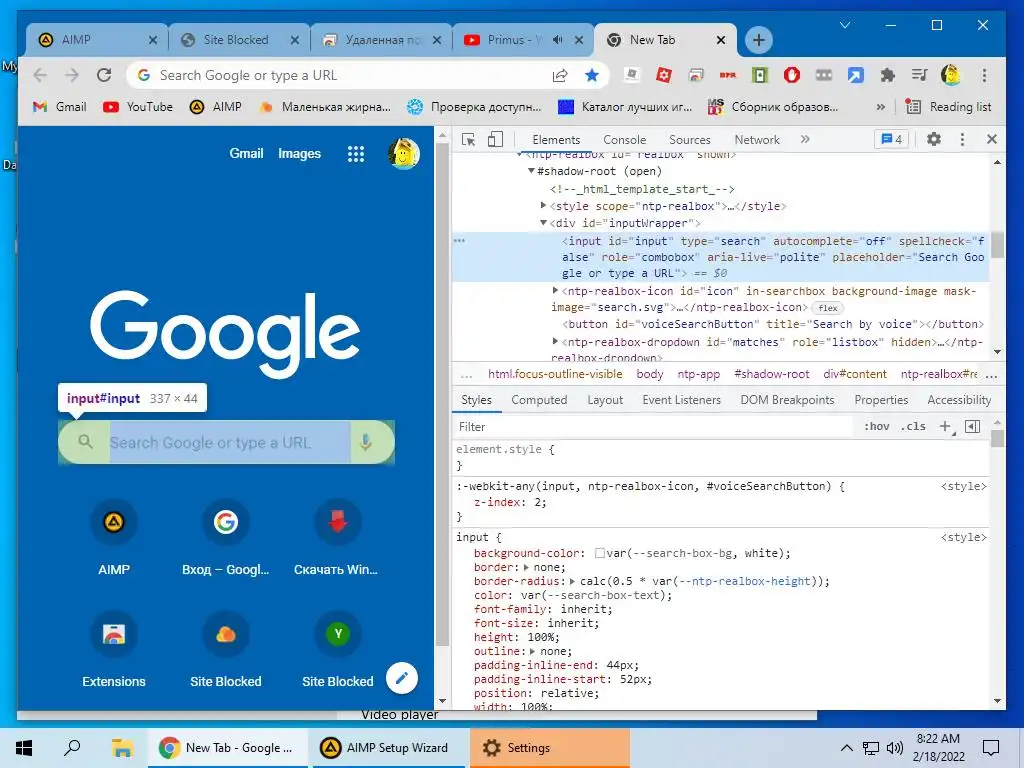Open AIMP Setup Wizard from taskbar
Screen dimensions: 1024x768
[387, 748]
